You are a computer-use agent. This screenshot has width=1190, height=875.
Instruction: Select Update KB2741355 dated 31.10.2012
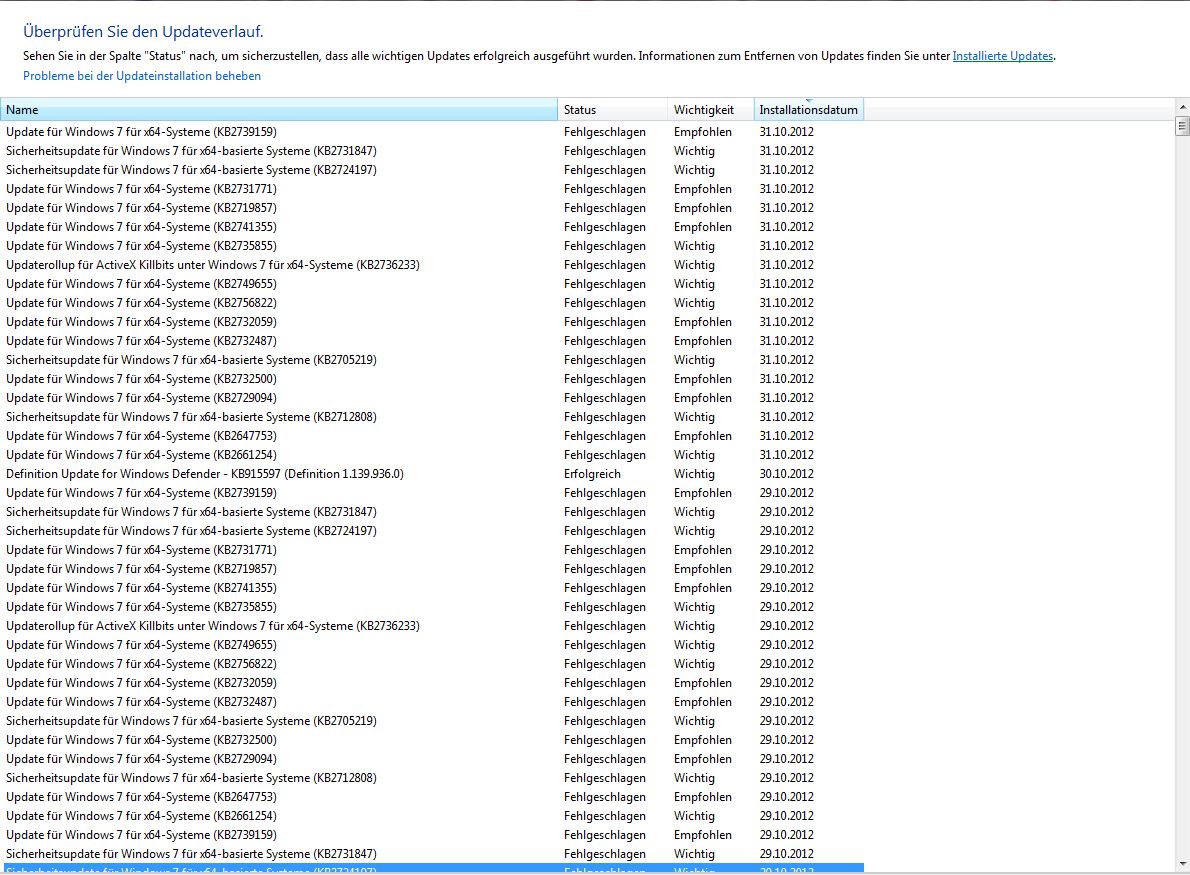point(432,227)
